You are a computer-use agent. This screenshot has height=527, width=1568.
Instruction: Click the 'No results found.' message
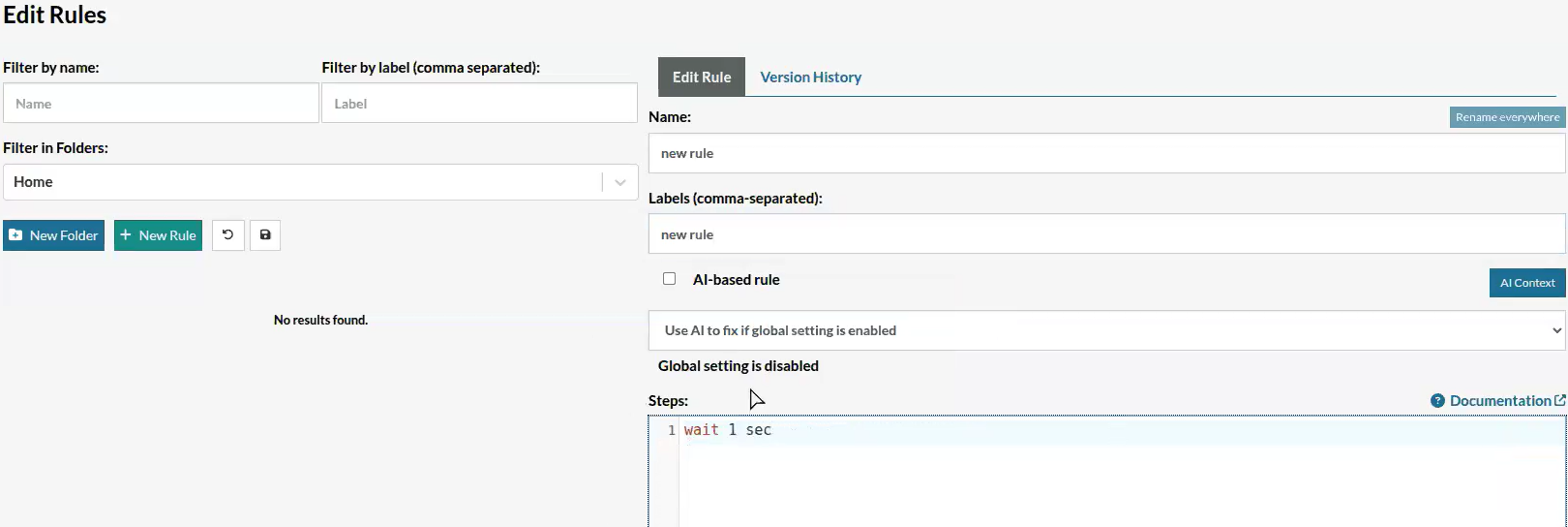(x=320, y=320)
